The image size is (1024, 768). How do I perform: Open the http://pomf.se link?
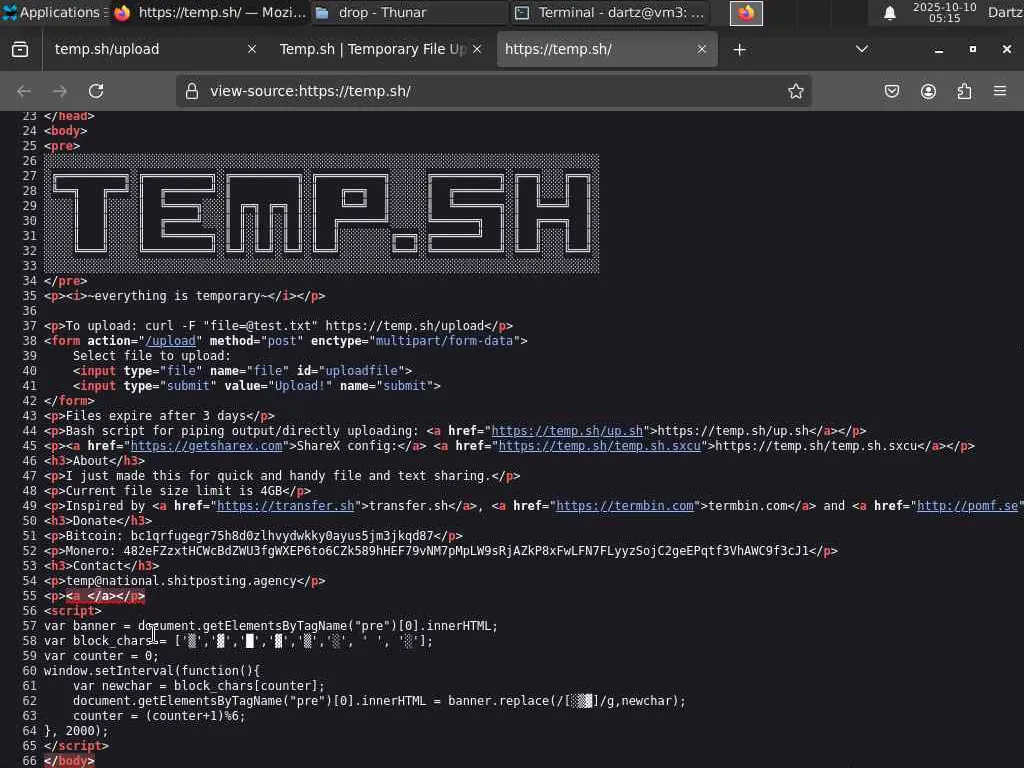pyautogui.click(x=967, y=506)
